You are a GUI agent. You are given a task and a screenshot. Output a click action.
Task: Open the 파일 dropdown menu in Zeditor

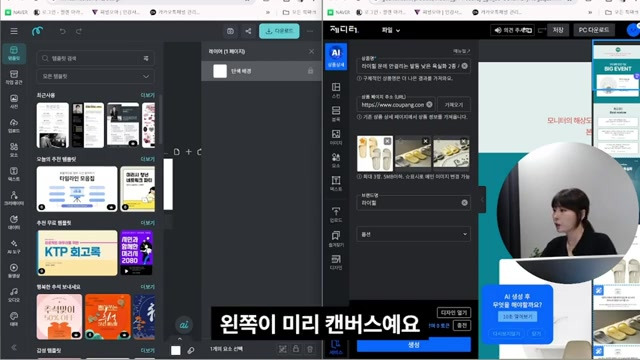coord(391,30)
